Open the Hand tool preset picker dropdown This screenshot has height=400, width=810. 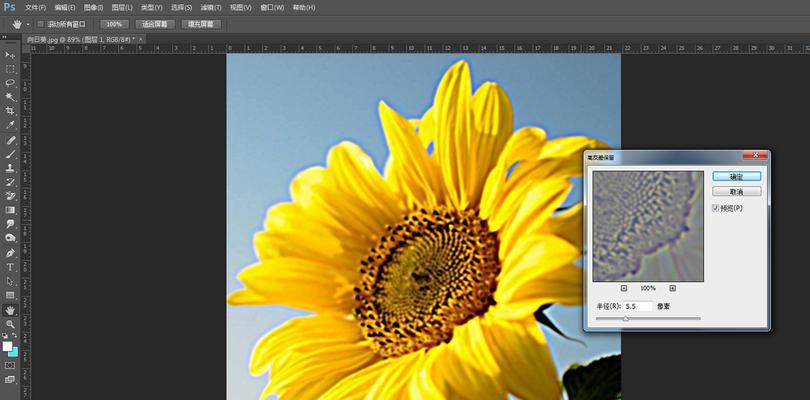click(28, 24)
